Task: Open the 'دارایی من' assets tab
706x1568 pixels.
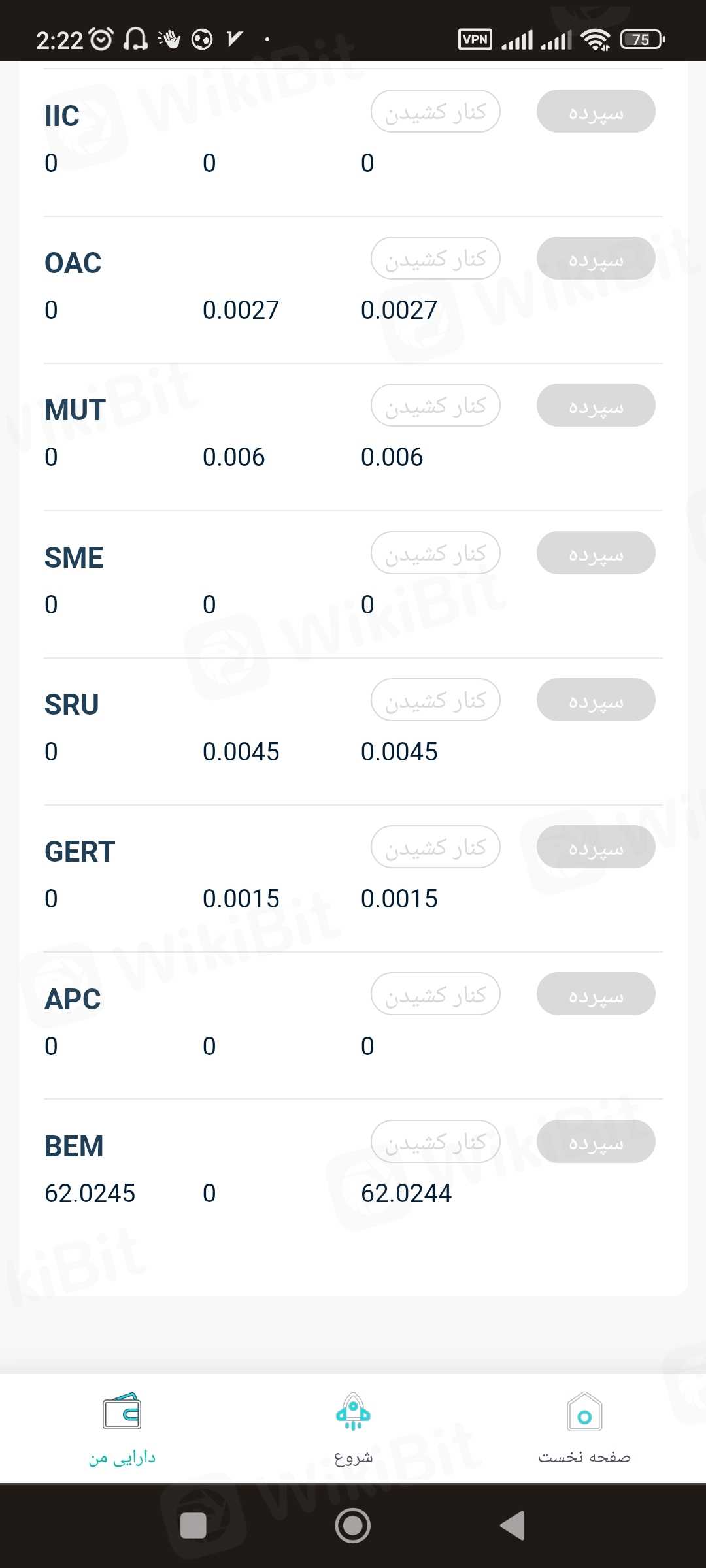Action: click(x=122, y=1458)
